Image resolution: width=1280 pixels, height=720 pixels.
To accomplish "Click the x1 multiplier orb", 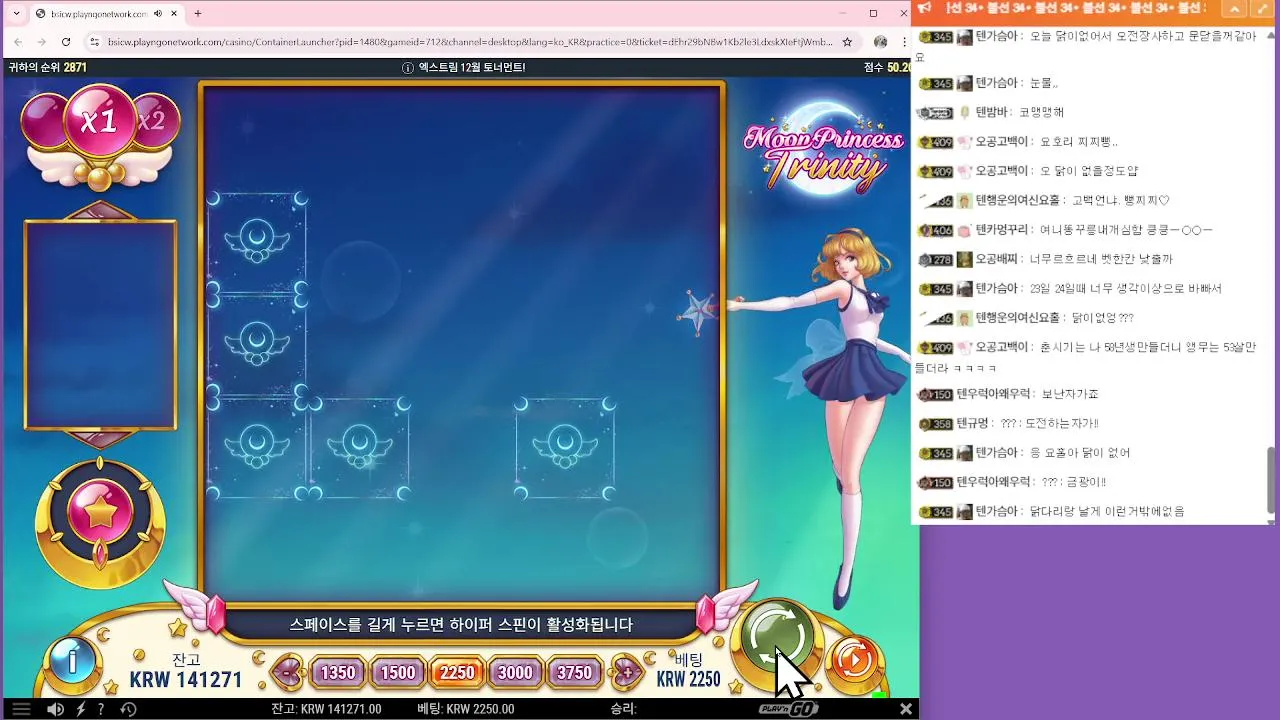I will 98,123.
